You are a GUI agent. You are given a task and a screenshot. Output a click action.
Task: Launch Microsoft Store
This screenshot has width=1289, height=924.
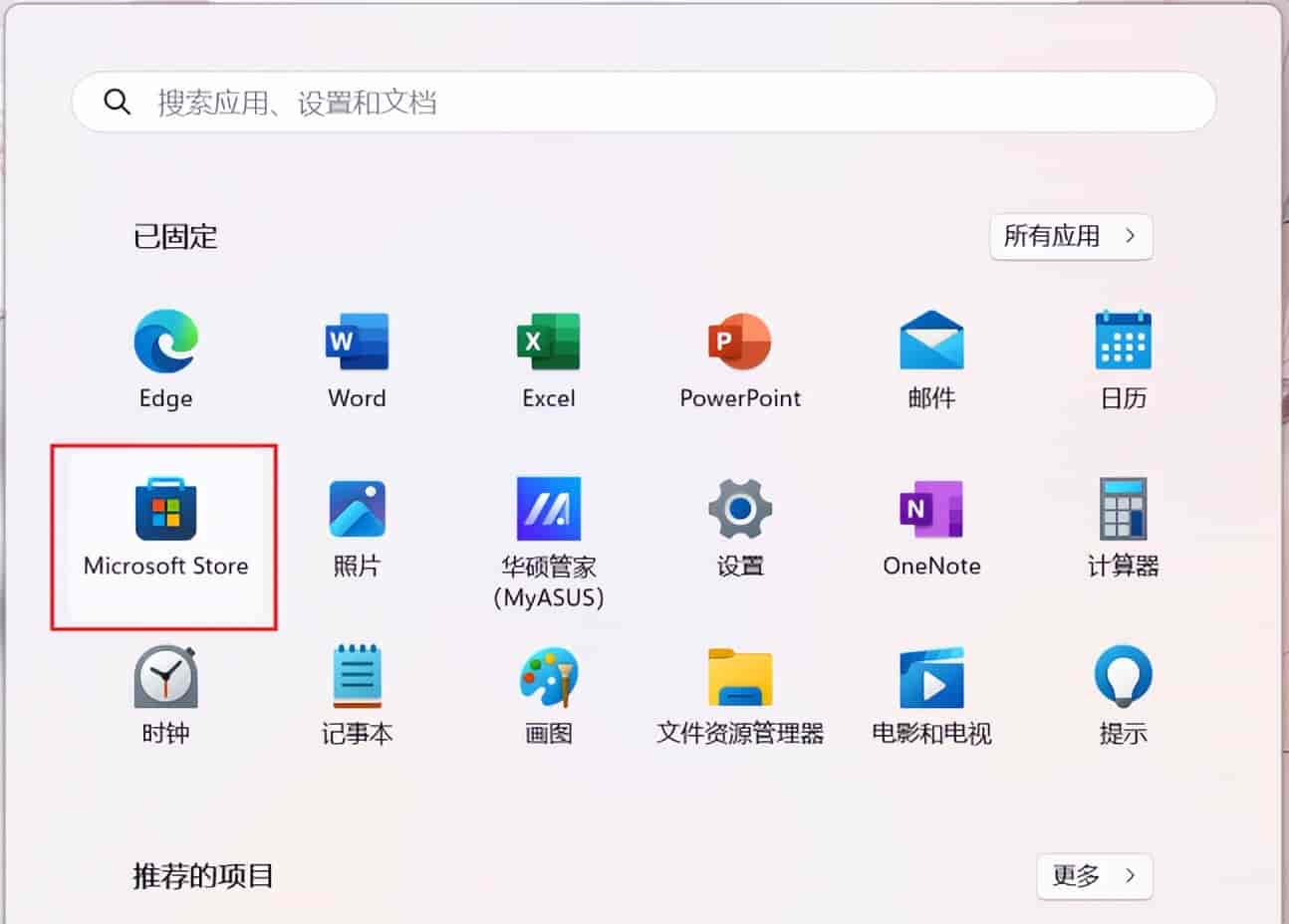click(x=165, y=509)
